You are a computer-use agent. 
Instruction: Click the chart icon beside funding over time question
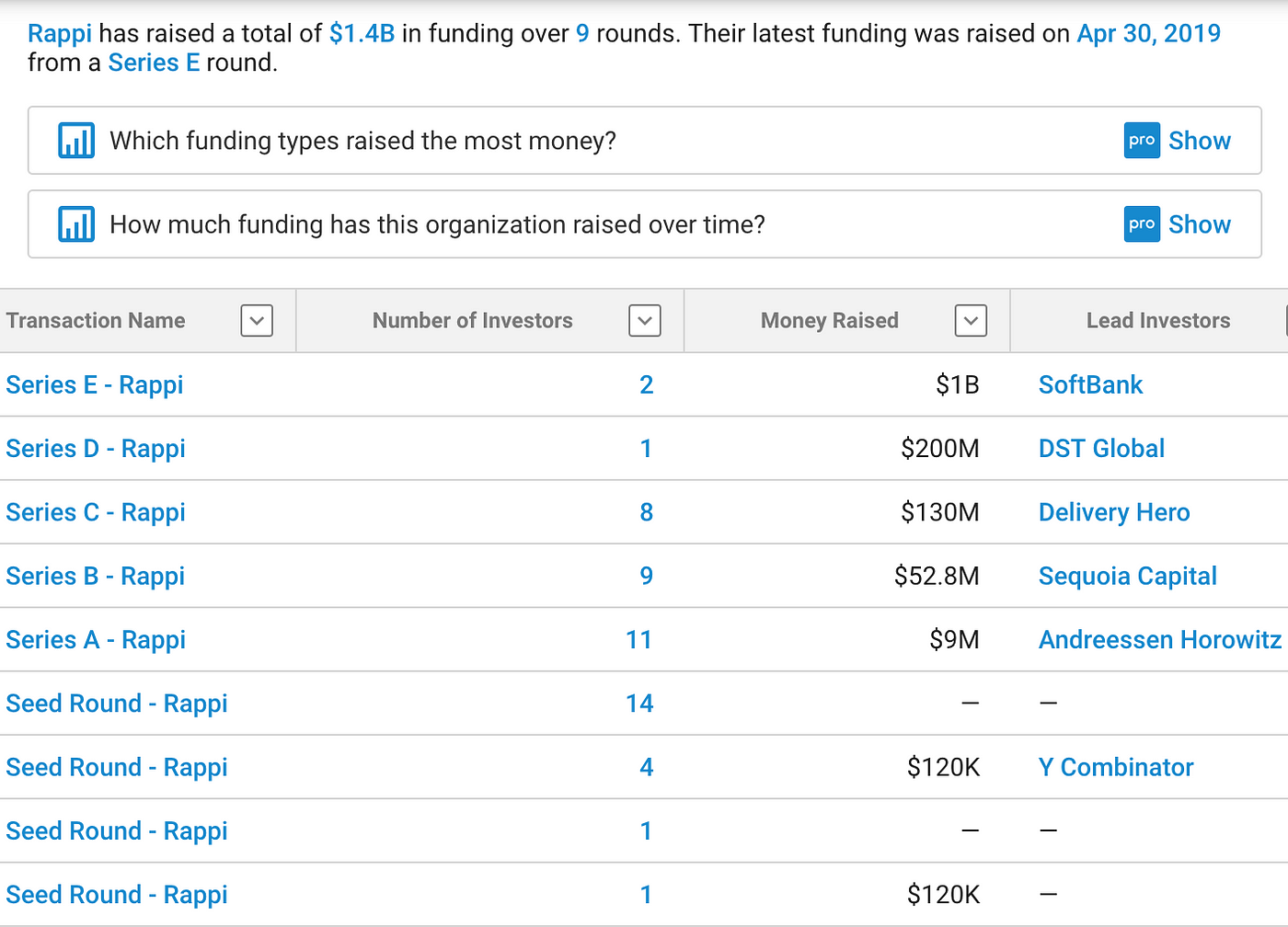coord(76,224)
